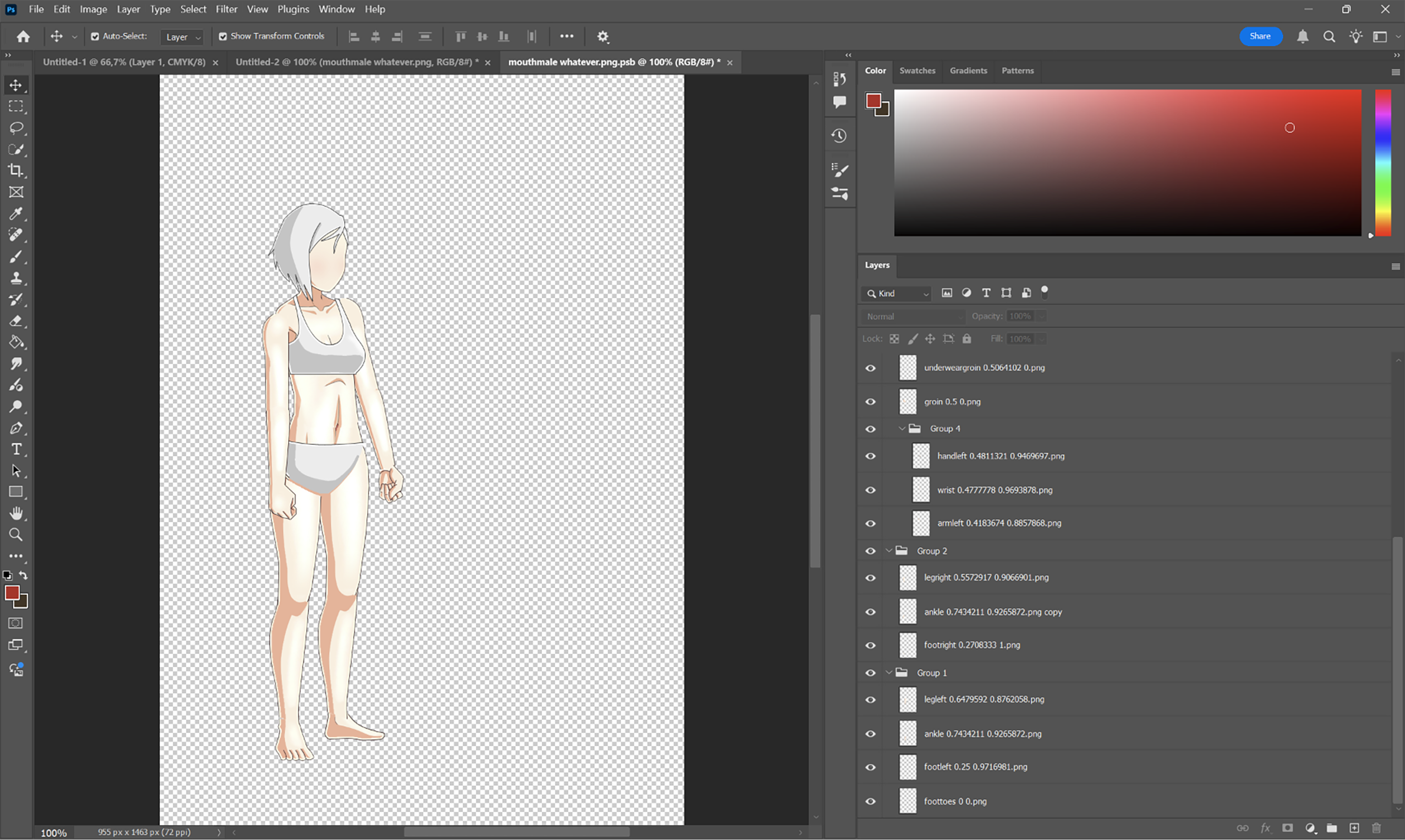Click the zoom percentage field 100%
1405x840 pixels.
(54, 833)
